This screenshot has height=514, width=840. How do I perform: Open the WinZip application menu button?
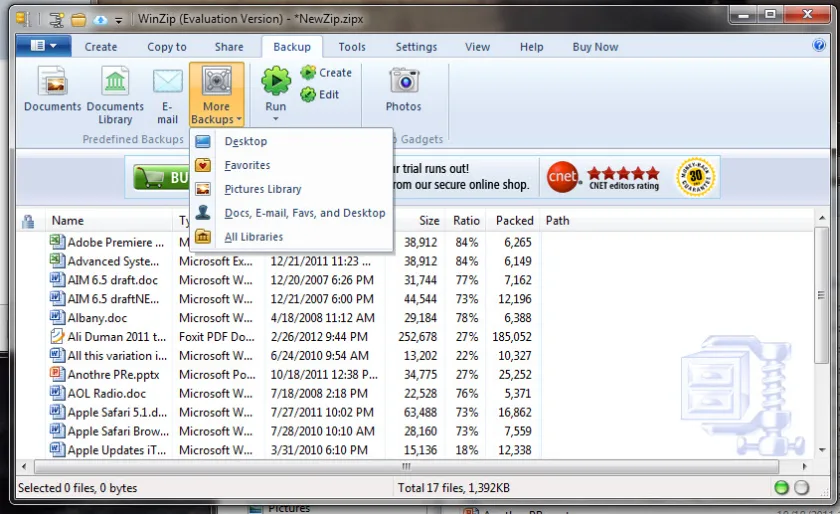[x=43, y=46]
